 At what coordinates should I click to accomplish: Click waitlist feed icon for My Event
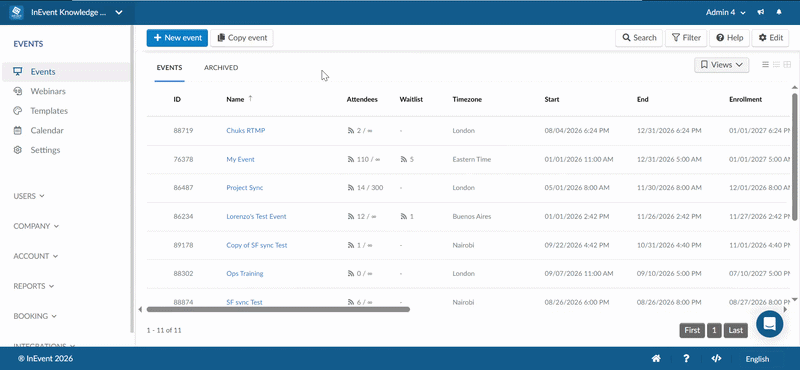(x=404, y=159)
